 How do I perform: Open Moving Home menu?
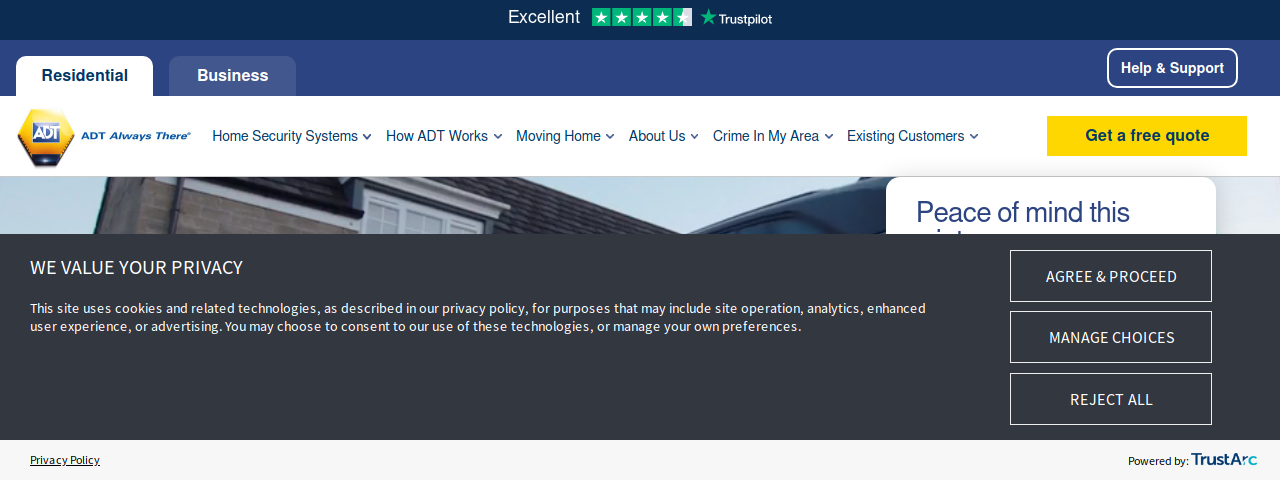(x=558, y=136)
